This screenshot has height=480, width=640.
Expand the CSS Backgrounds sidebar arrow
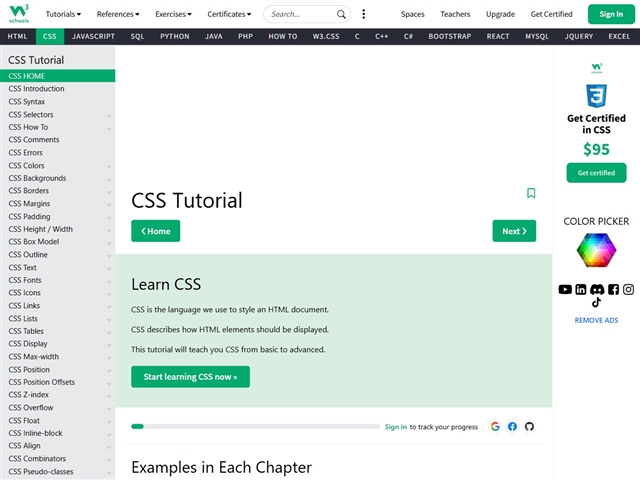point(109,180)
